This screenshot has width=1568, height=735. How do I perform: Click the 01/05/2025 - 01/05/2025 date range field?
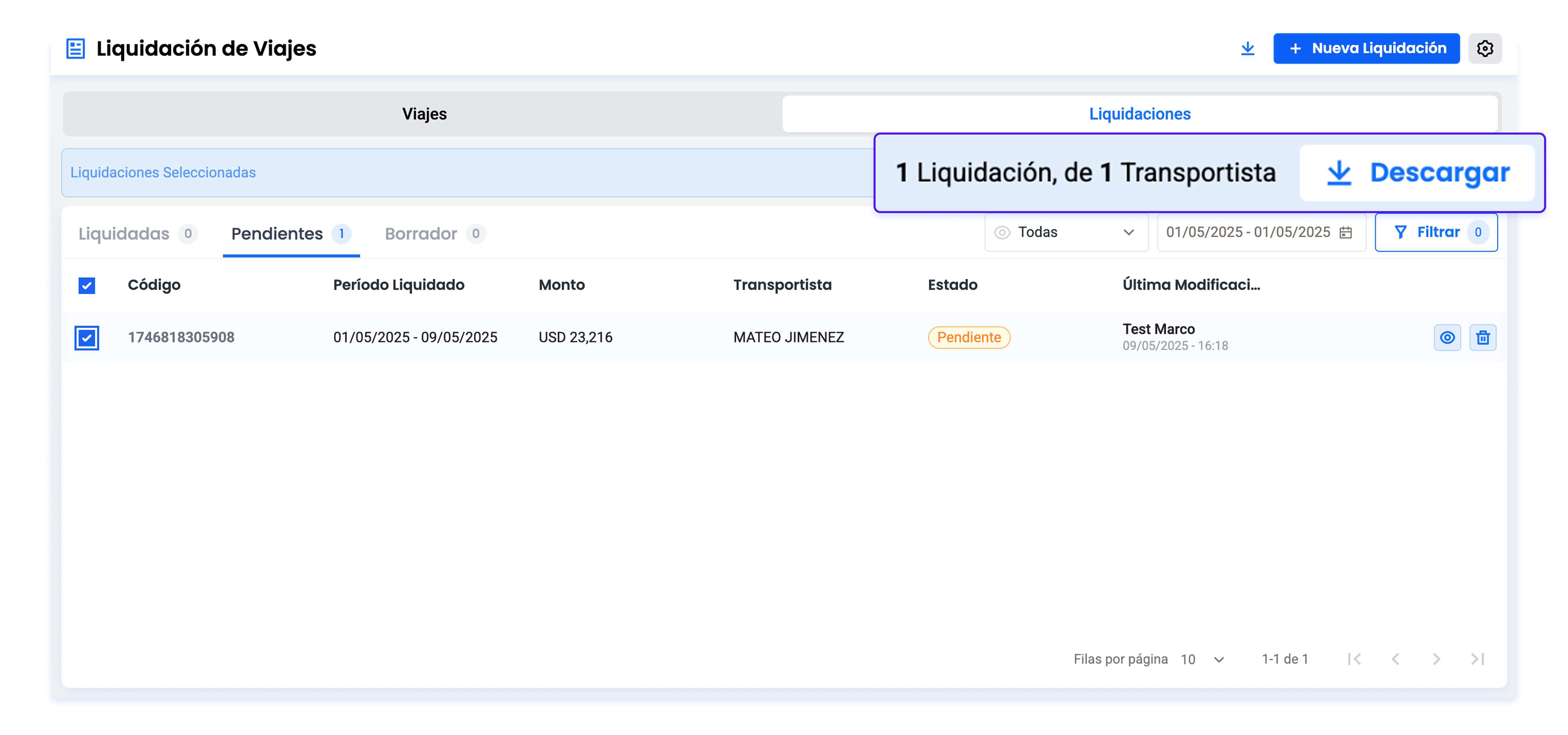(x=1248, y=233)
